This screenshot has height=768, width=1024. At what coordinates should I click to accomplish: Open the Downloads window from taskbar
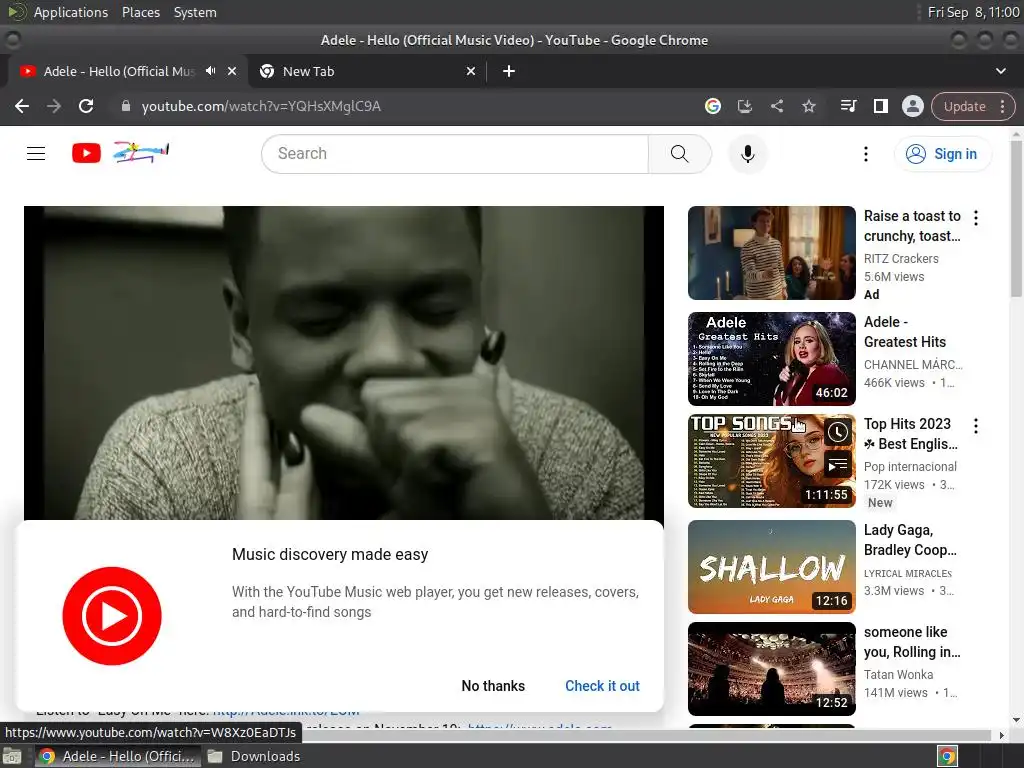click(x=254, y=756)
